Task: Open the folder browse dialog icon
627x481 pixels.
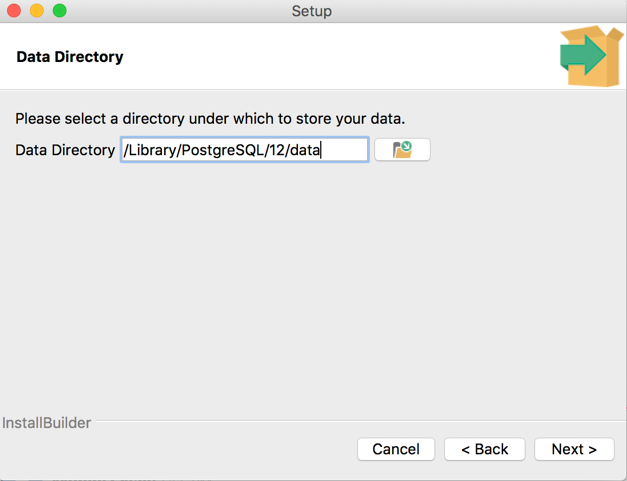Action: tap(402, 150)
